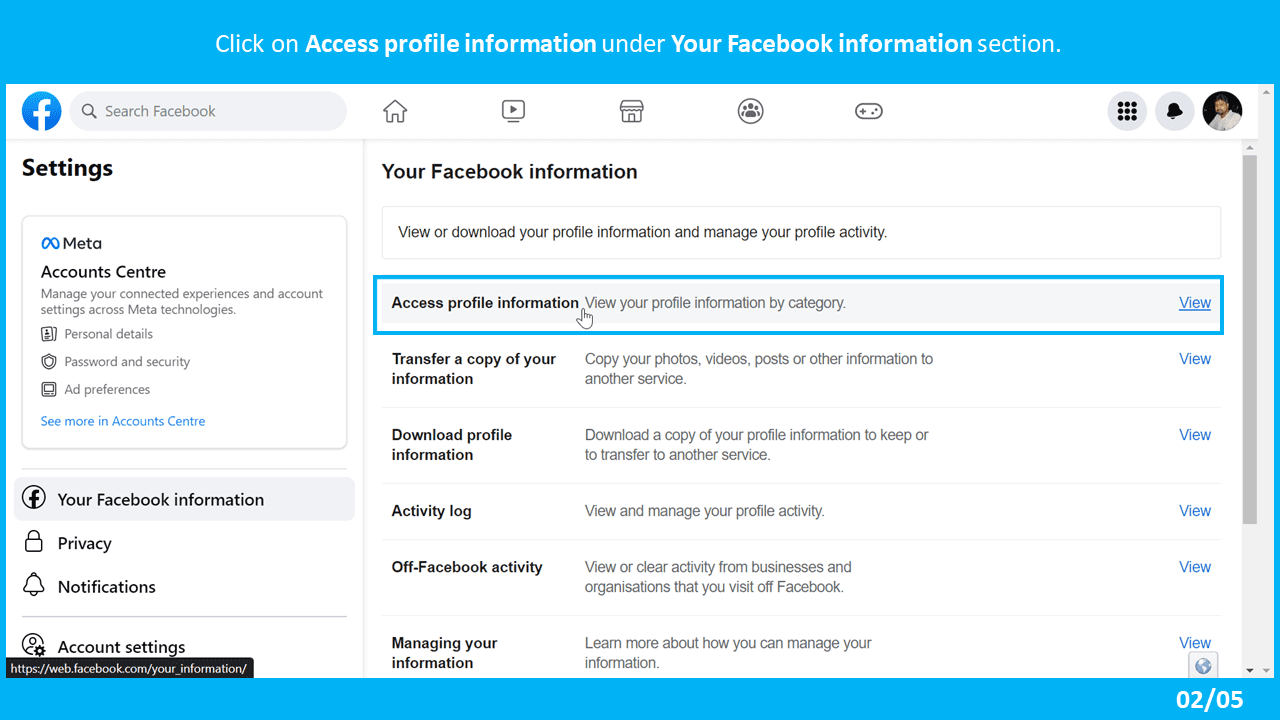Click View next to Activity log
1280x720 pixels.
click(1194, 510)
